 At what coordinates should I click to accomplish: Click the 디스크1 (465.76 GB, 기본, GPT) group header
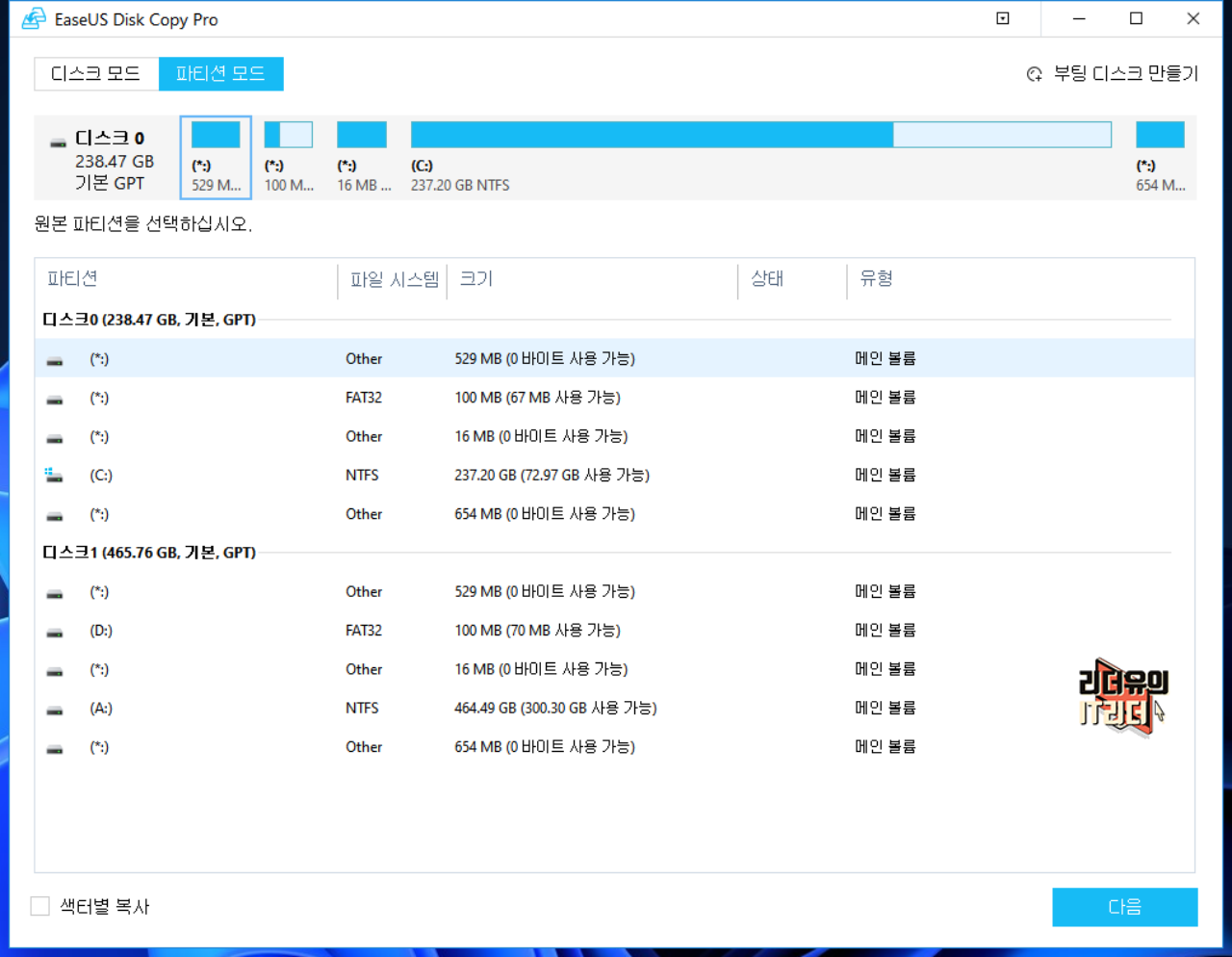(149, 553)
